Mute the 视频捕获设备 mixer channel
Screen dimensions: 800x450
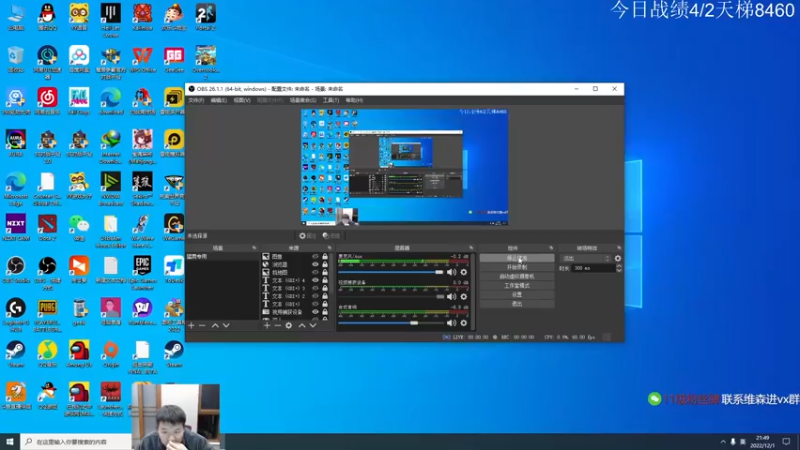tap(452, 296)
